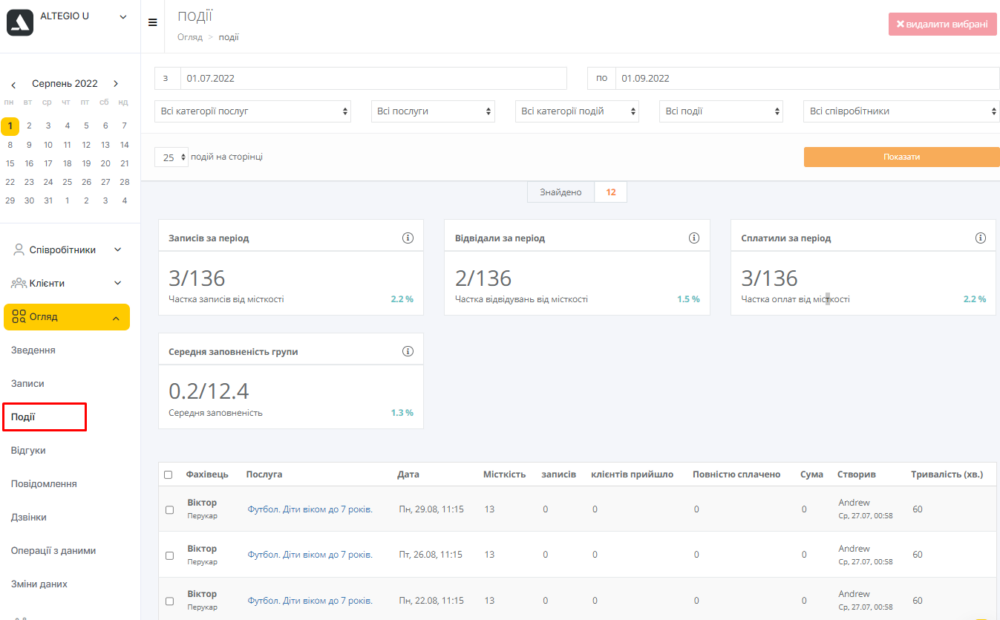The height and width of the screenshot is (620, 1000).
Task: Go to next month in calendar
Action: tap(115, 84)
